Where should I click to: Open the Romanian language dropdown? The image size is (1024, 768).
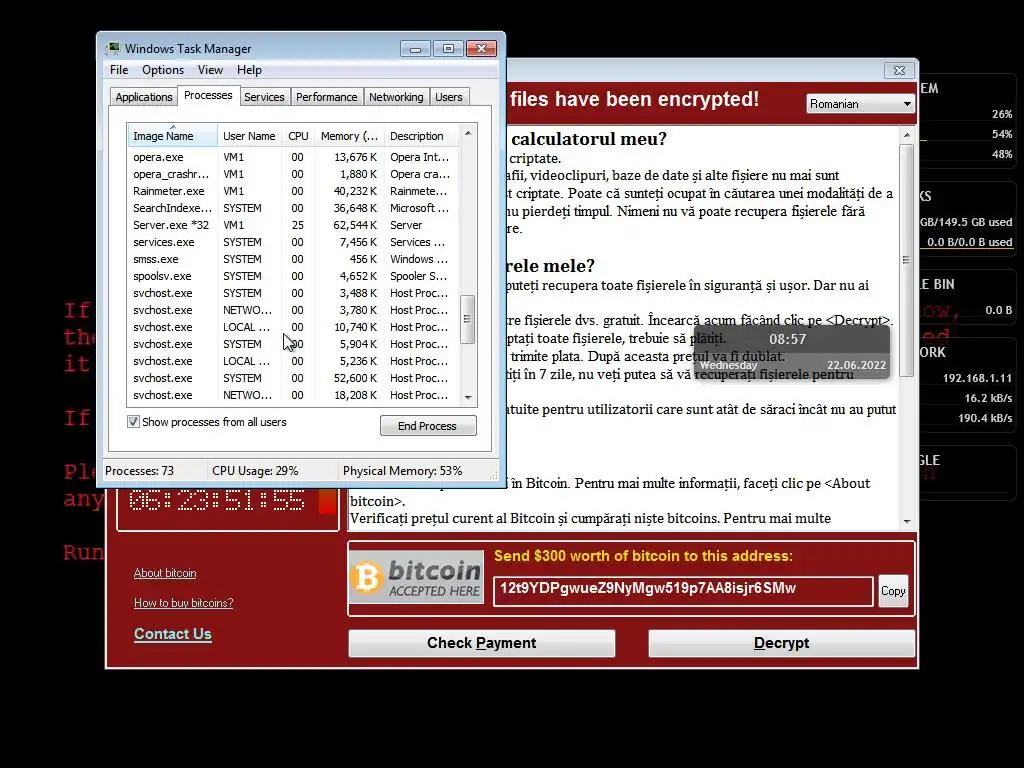(860, 104)
